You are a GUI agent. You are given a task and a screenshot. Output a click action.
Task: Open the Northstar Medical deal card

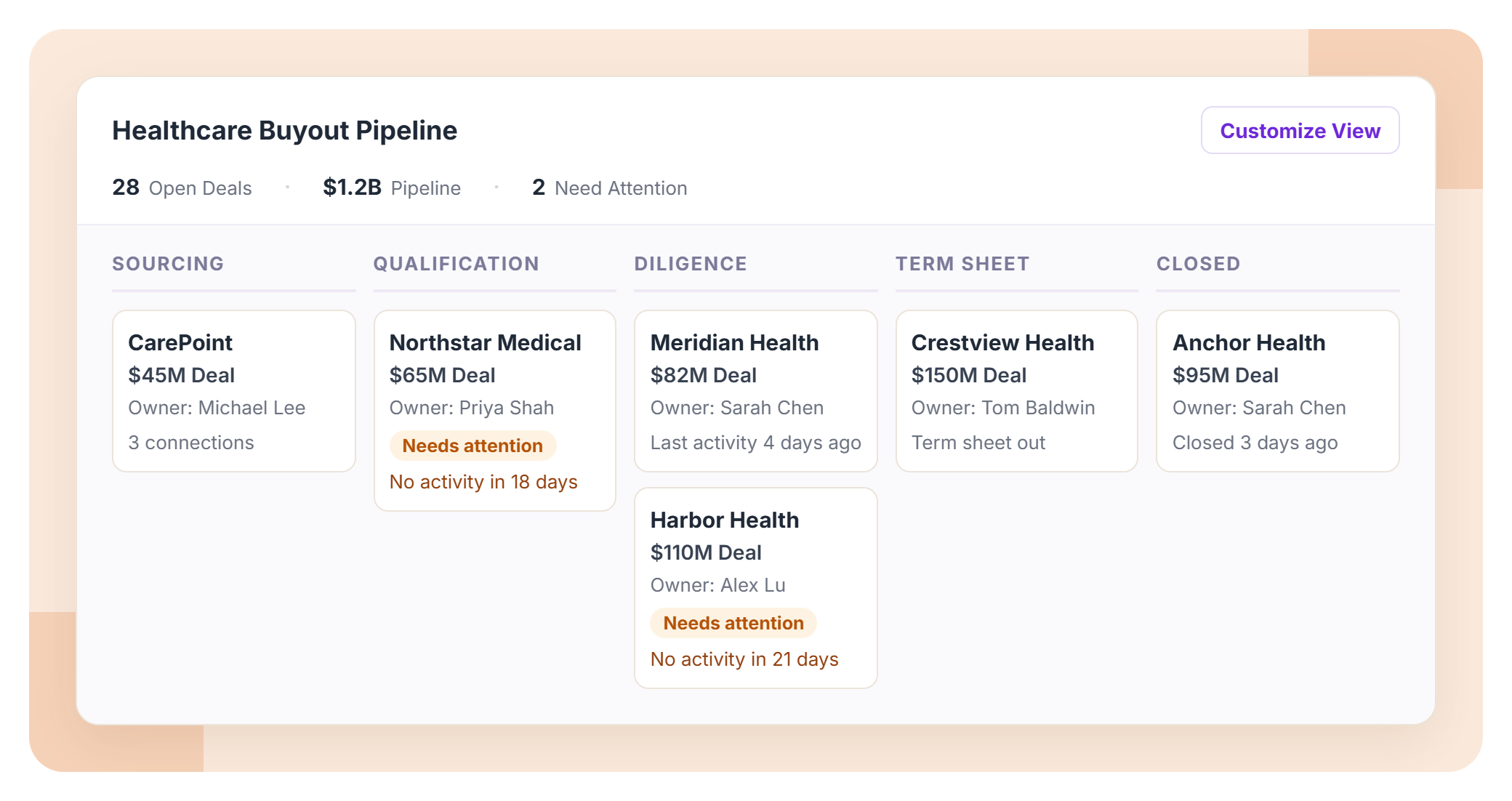point(495,411)
